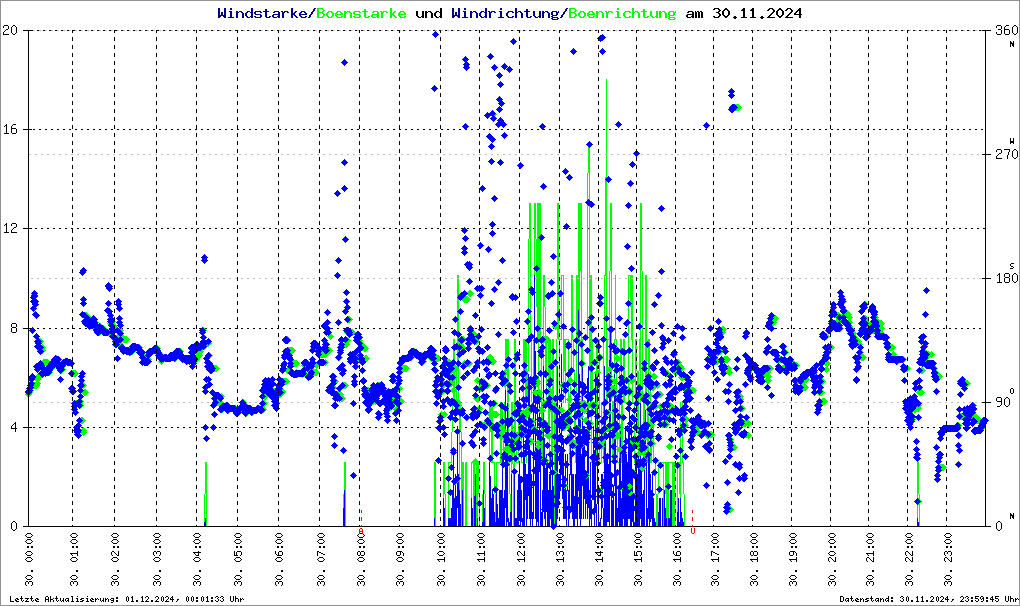Image resolution: width=1020 pixels, height=606 pixels.
Task: Click the time axis label '30. 06:00'
Action: point(279,560)
